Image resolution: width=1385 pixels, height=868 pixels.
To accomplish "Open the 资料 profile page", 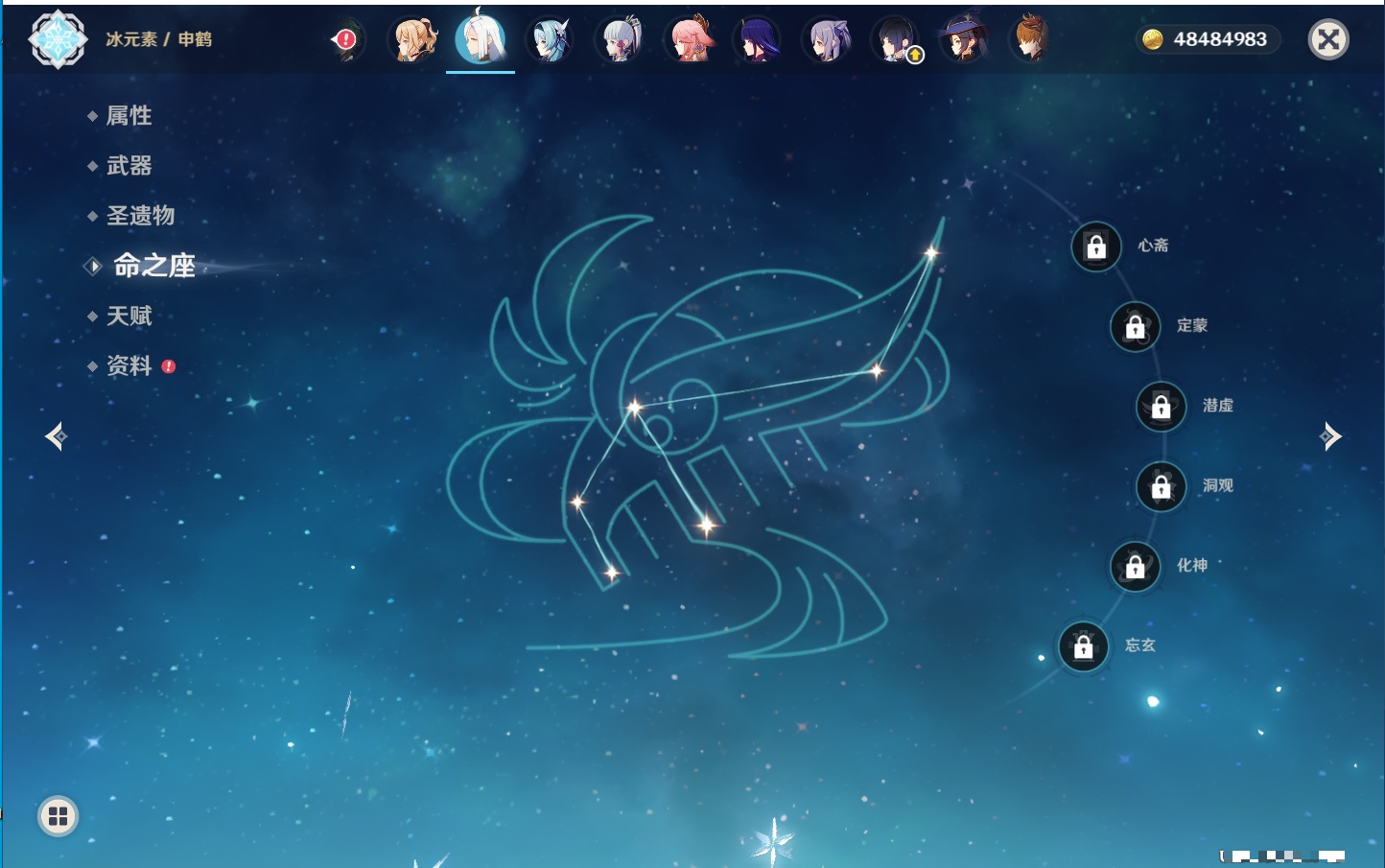I will 129,365.
